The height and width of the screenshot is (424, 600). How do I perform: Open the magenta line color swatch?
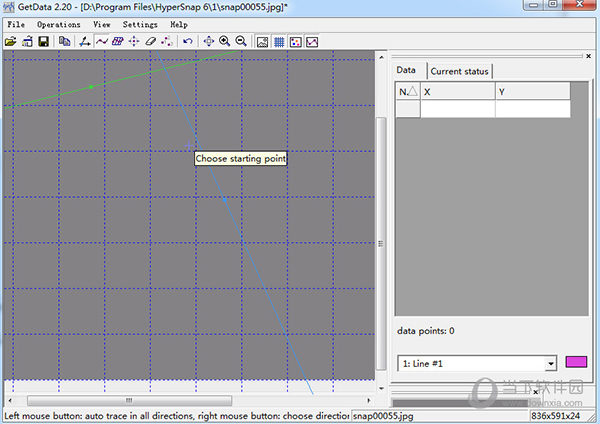pos(576,362)
